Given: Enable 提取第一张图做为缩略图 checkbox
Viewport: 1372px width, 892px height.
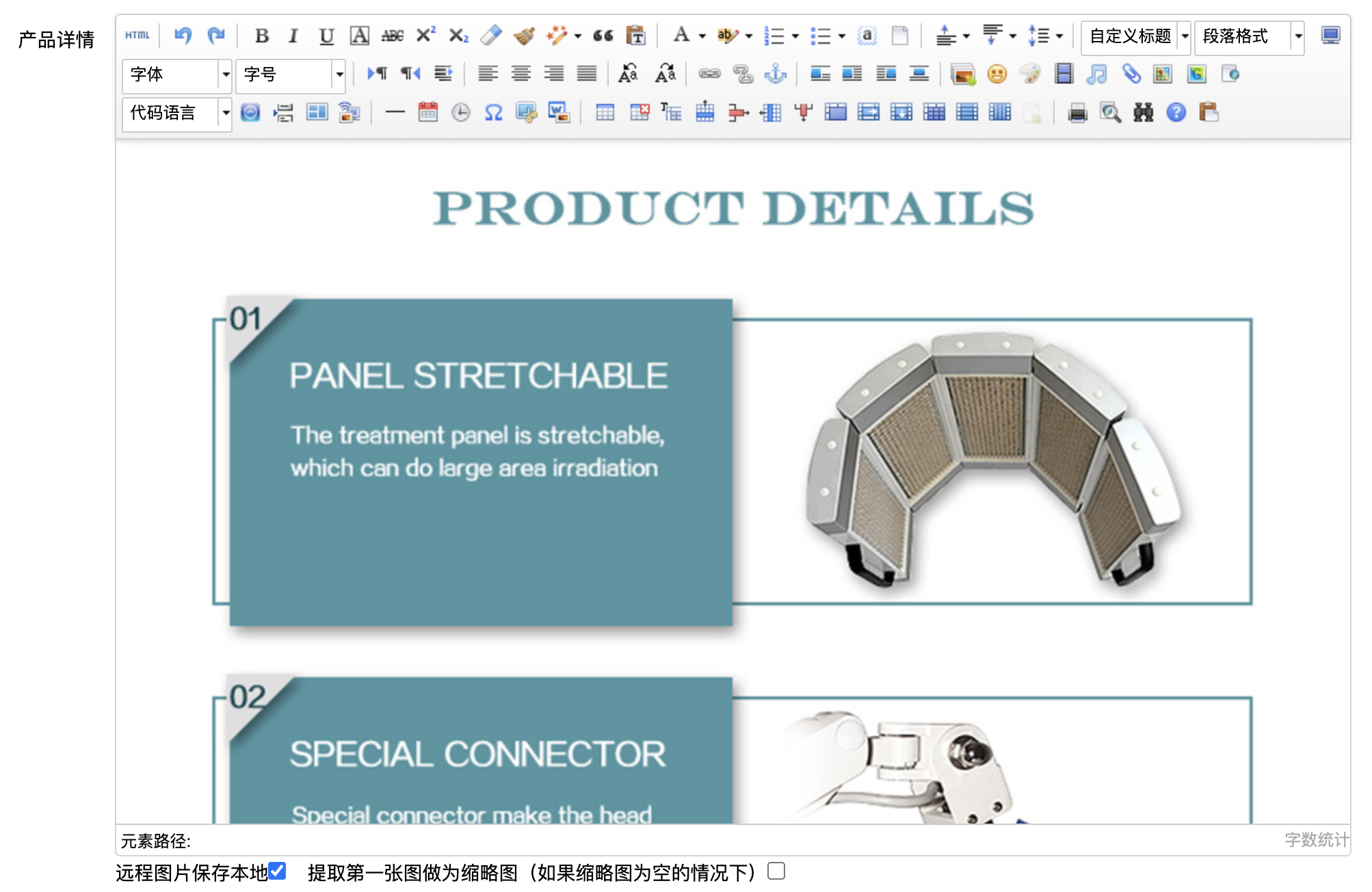Looking at the screenshot, I should [x=776, y=871].
